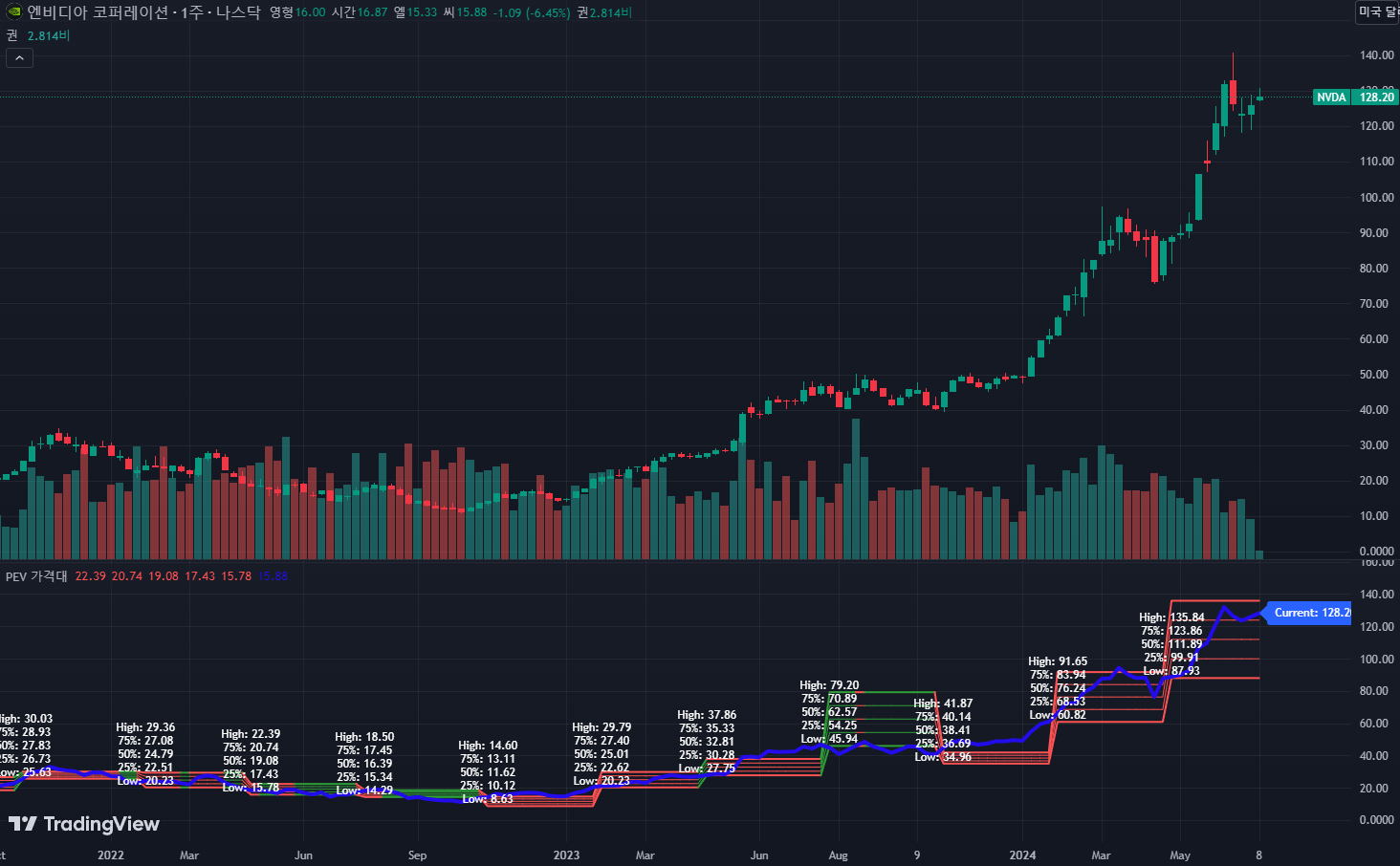Click the 110.00 price axis label
The image size is (1400, 866).
click(x=1377, y=162)
